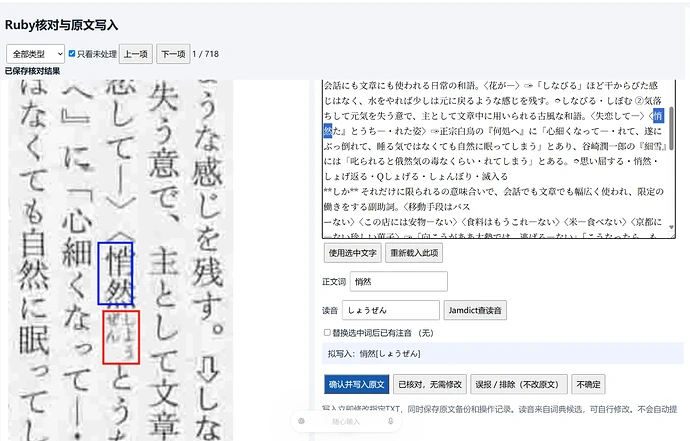Enable the 替换选中词后已有注音 checkbox
This screenshot has height=441, width=690.
(327, 333)
